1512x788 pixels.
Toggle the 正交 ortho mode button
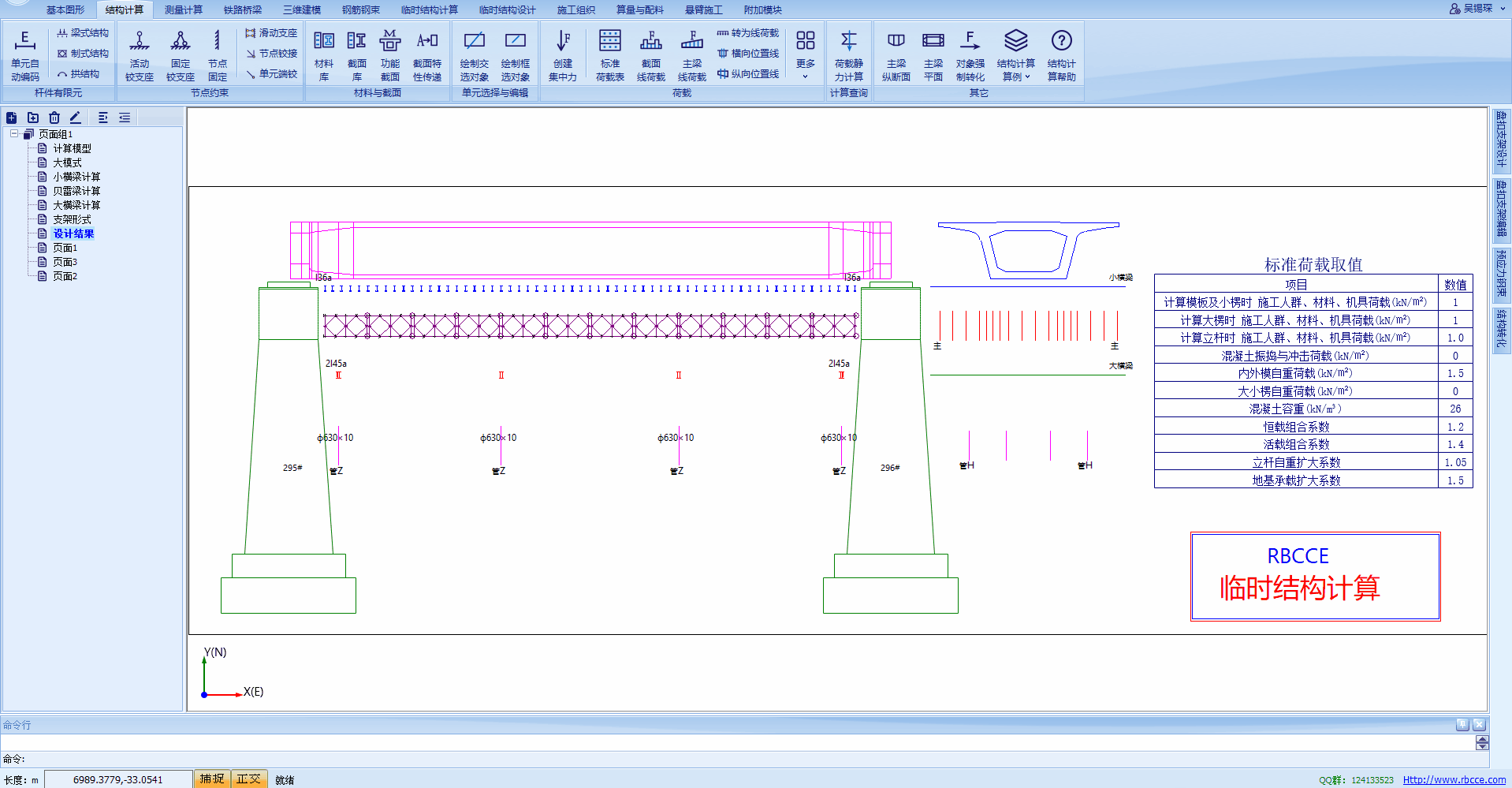click(x=249, y=779)
